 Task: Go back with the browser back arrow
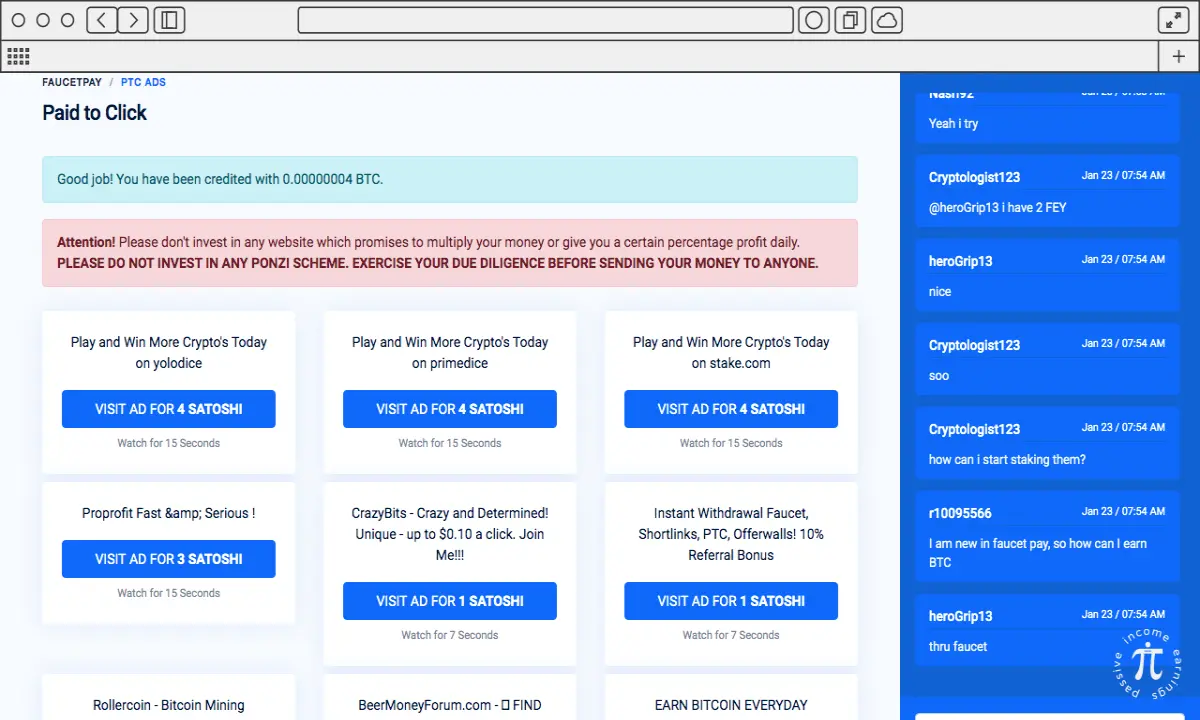pyautogui.click(x=102, y=20)
